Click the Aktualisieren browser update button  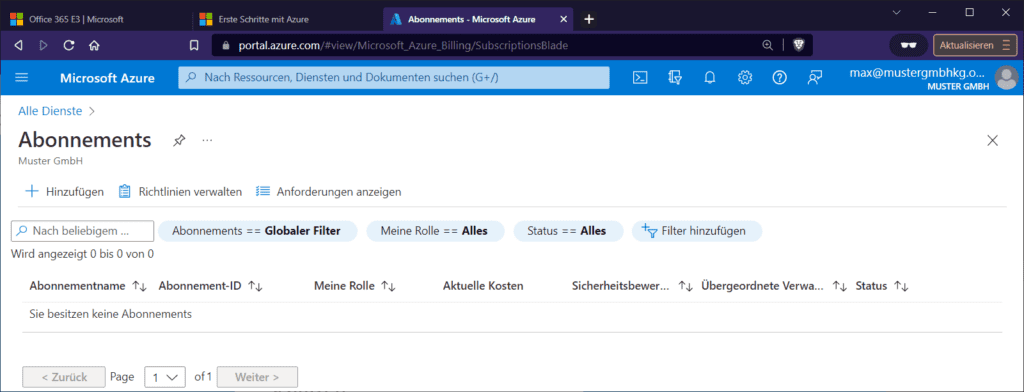coord(974,45)
